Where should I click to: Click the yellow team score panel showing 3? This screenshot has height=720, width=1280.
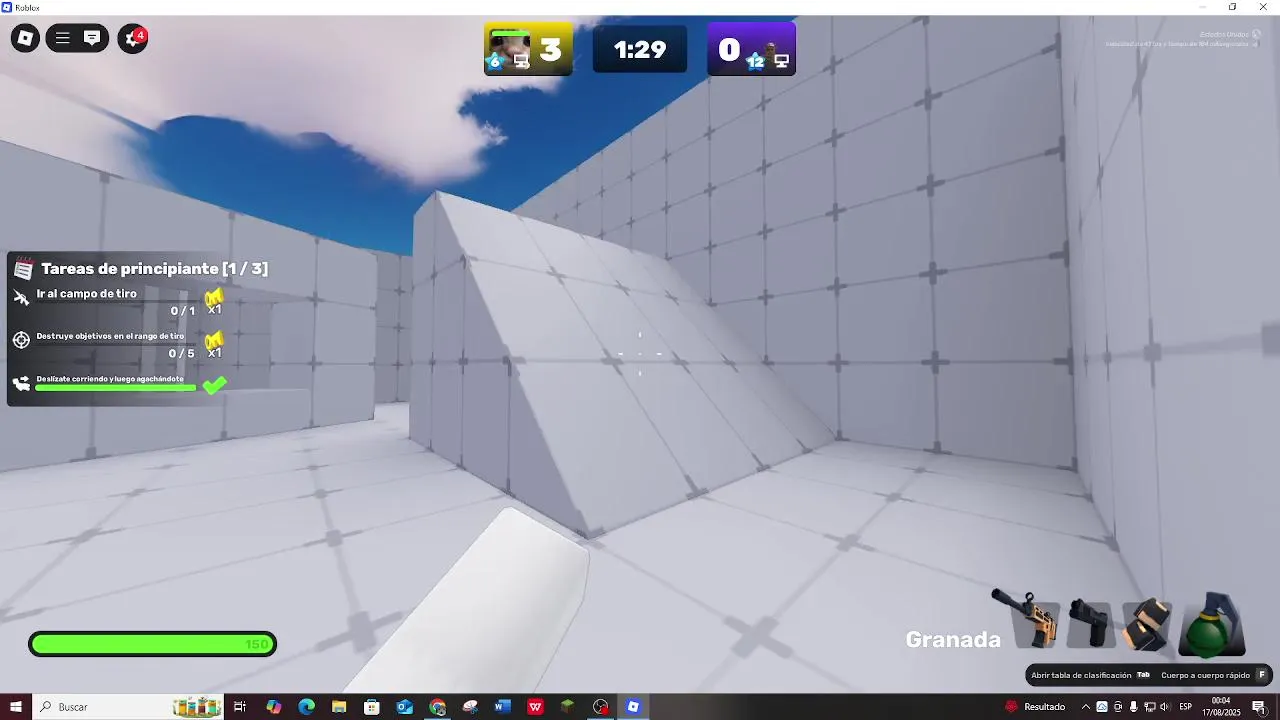pos(529,50)
